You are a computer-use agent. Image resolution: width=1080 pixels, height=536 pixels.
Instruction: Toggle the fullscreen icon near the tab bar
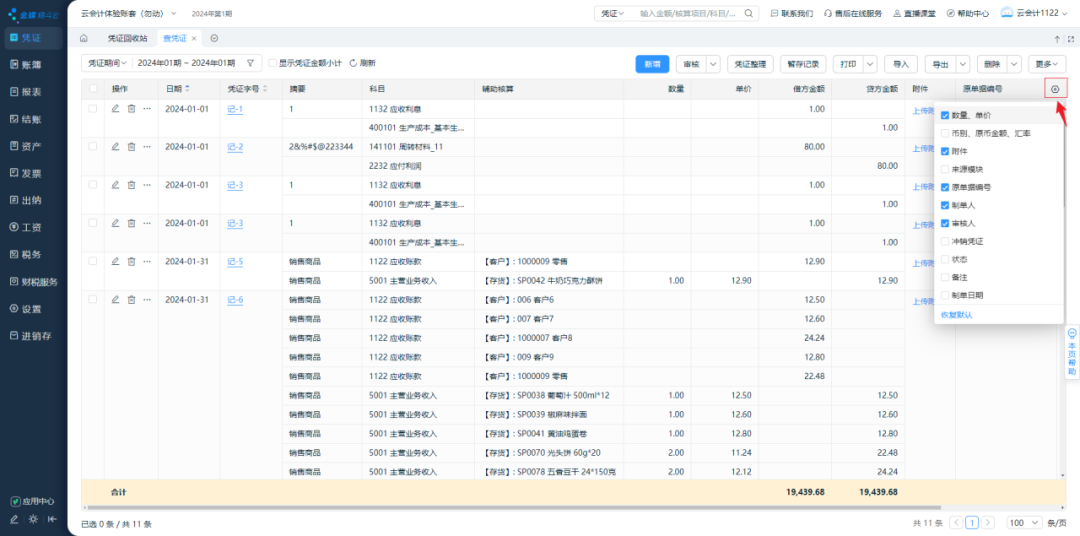point(1070,39)
